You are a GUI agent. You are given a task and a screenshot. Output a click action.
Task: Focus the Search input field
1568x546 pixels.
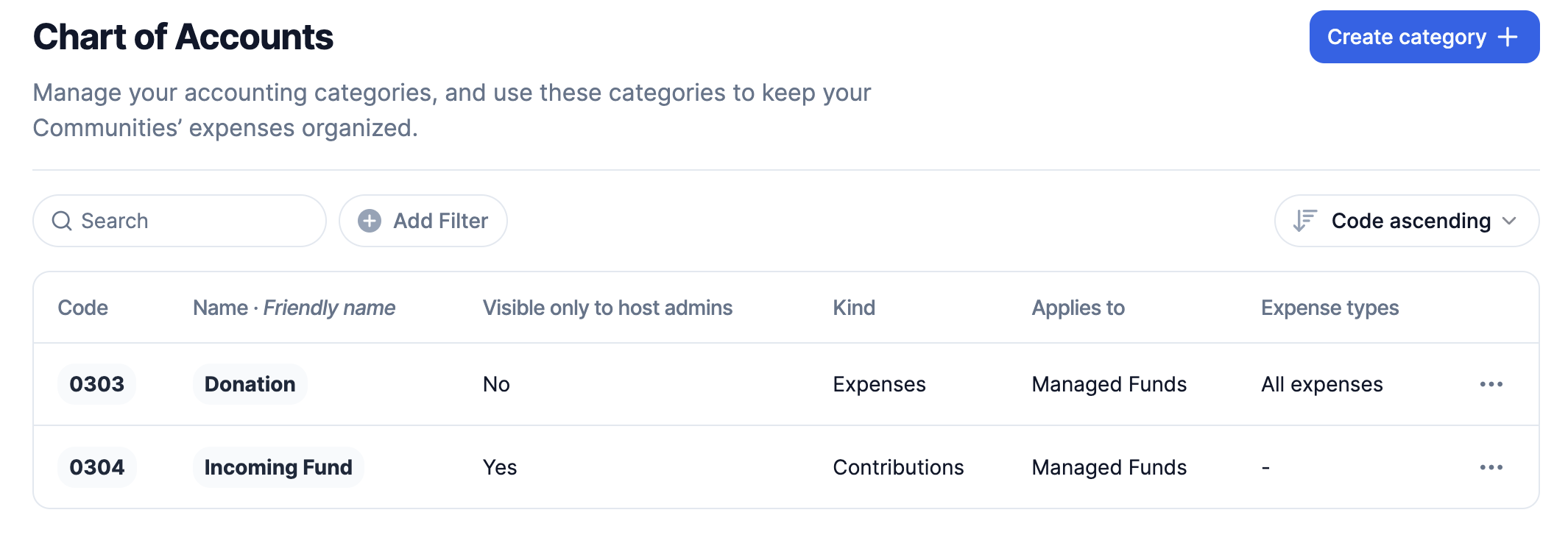pos(191,221)
